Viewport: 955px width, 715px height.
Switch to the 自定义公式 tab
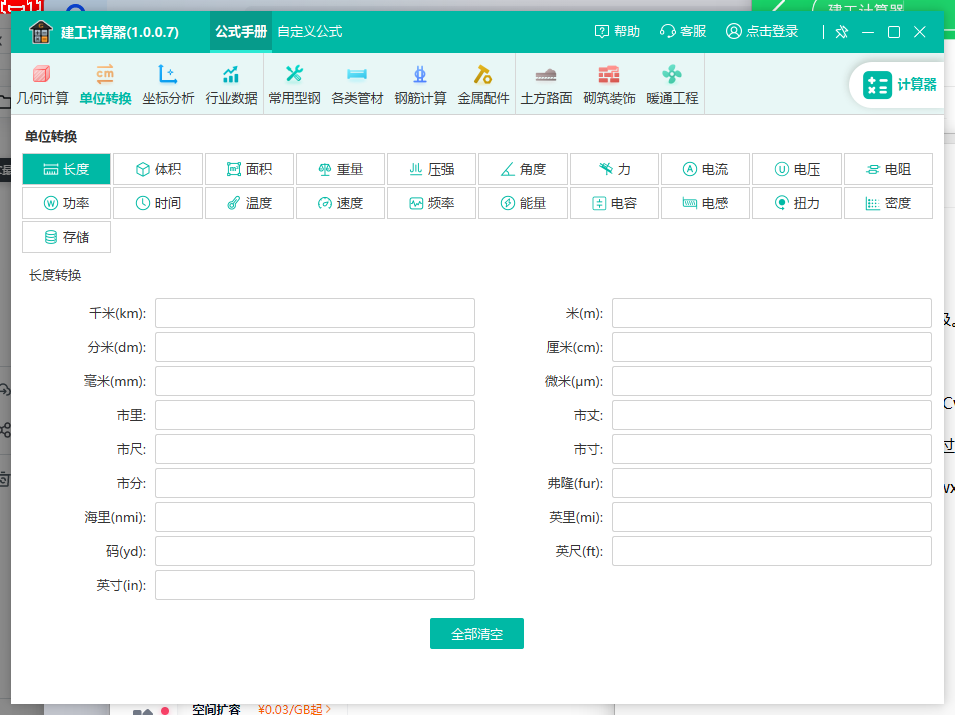point(309,31)
